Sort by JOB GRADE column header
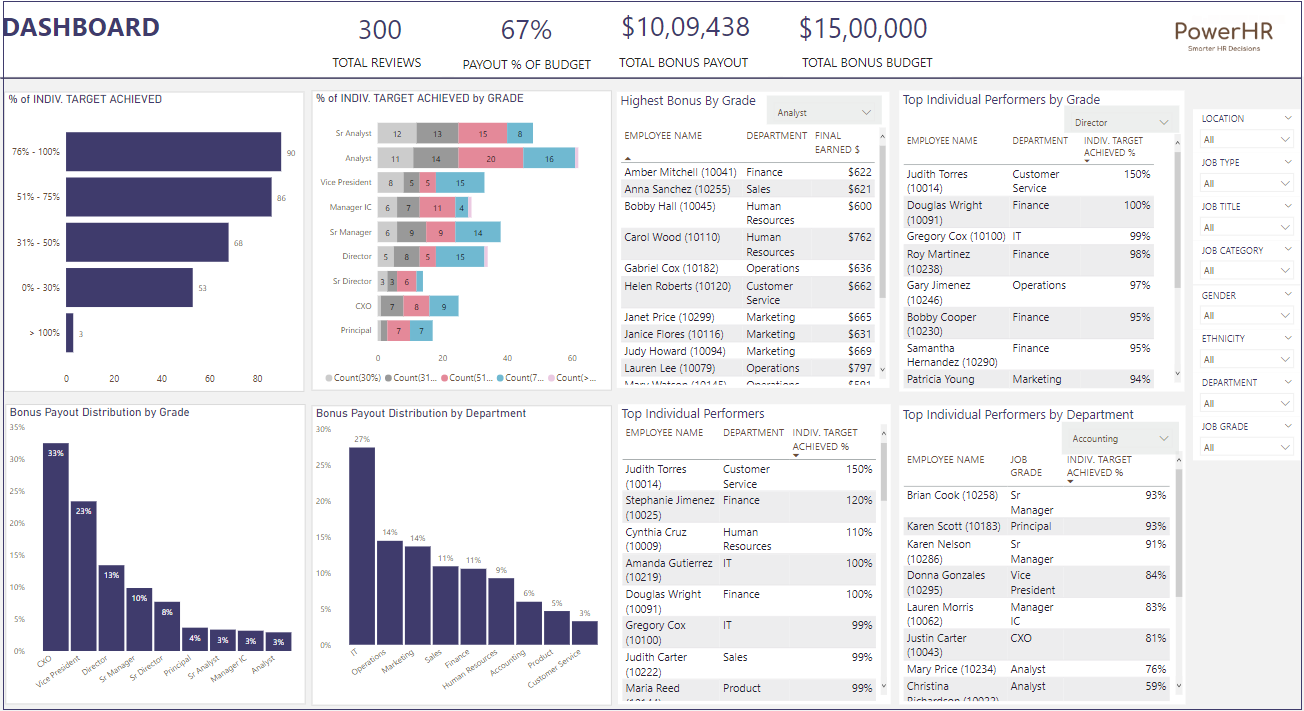Viewport: 1304px width, 711px height. 1026,466
